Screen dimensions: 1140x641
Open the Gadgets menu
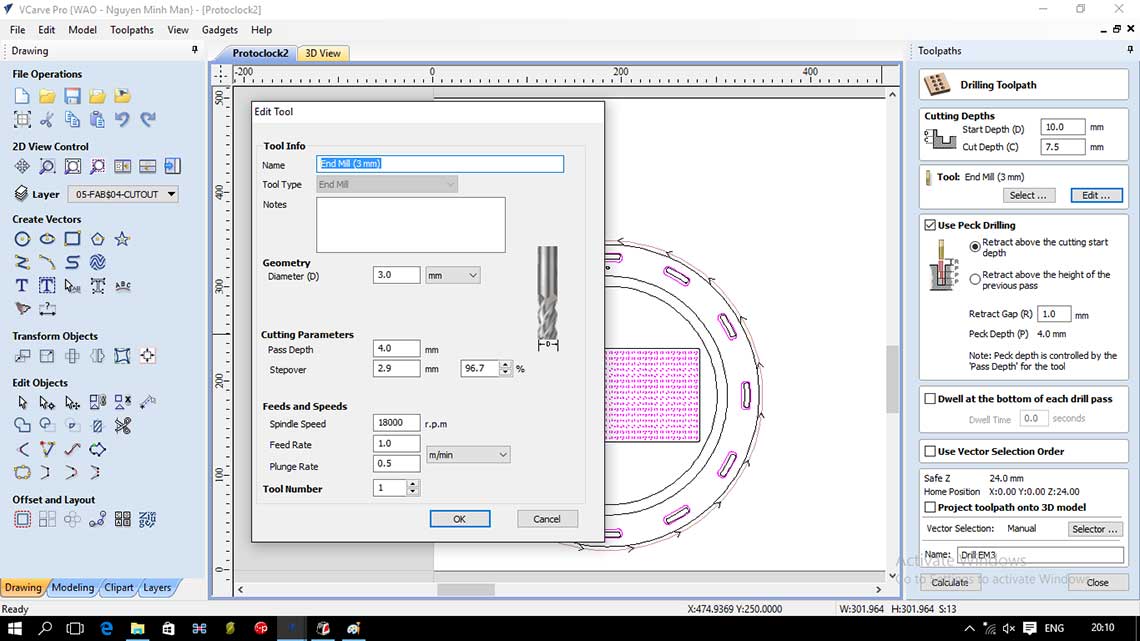click(220, 30)
